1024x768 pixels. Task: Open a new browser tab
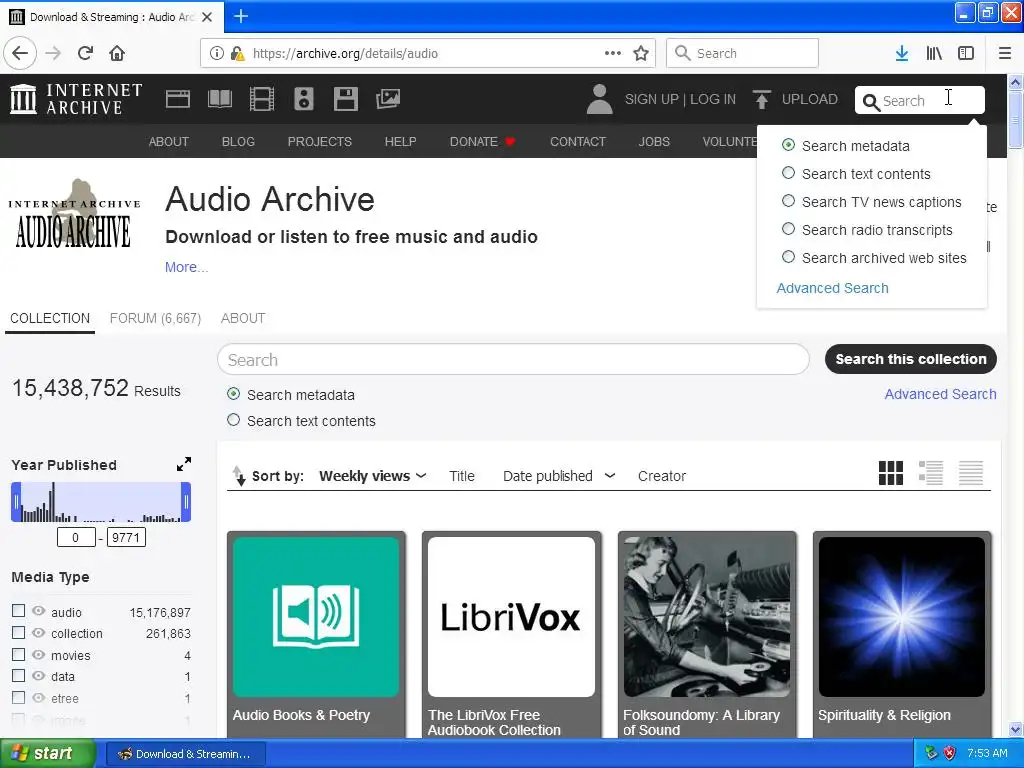point(240,16)
